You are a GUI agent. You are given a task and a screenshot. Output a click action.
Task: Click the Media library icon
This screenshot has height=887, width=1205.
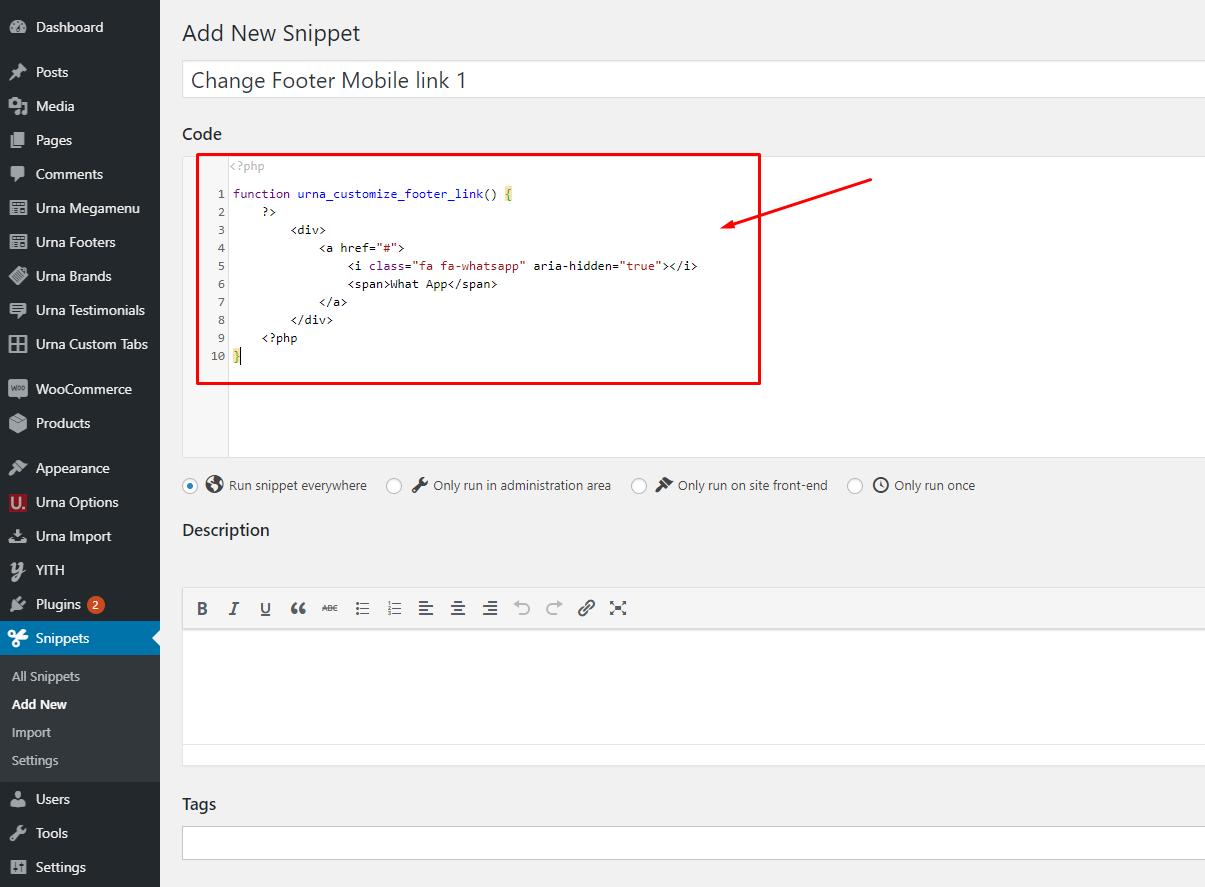point(18,106)
